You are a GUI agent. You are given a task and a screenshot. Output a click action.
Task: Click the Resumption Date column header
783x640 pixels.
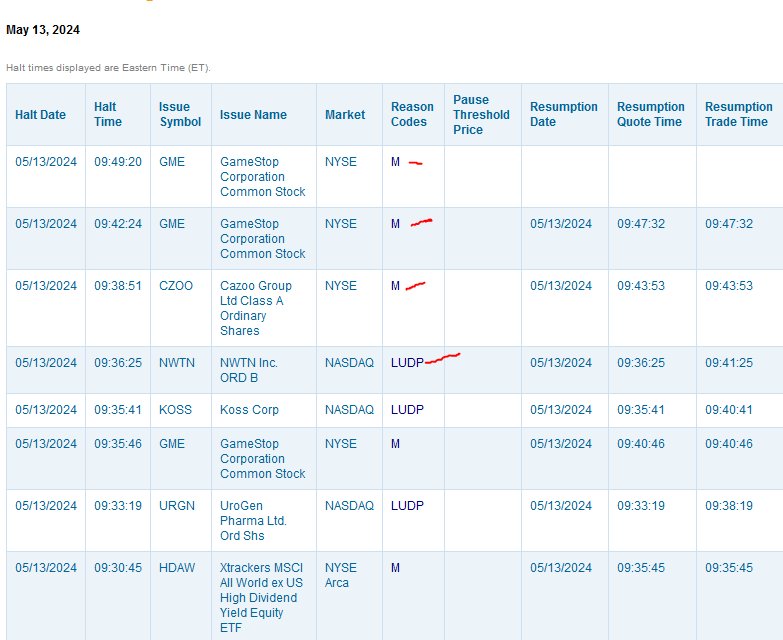tap(564, 114)
